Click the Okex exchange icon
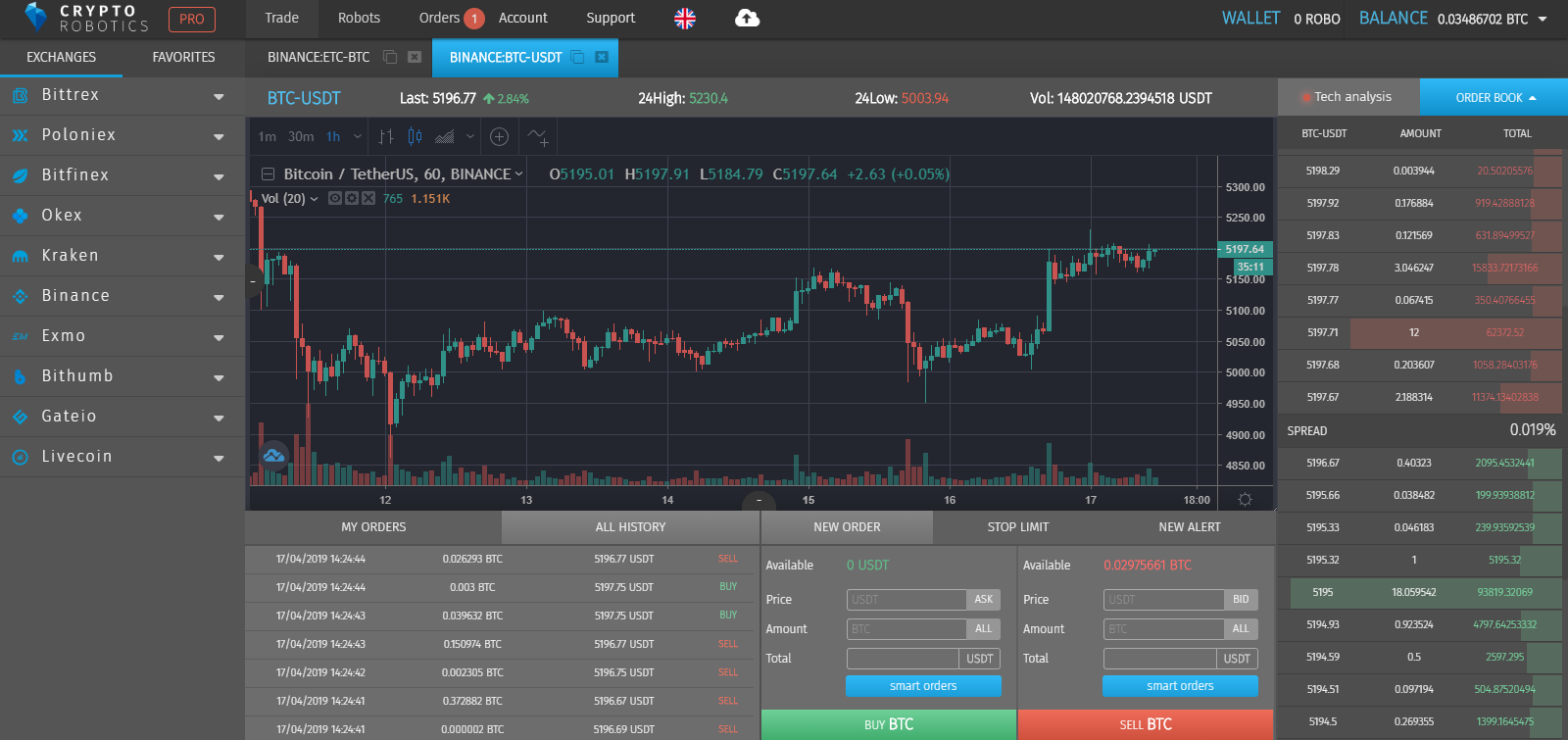The height and width of the screenshot is (740, 1568). click(20, 216)
